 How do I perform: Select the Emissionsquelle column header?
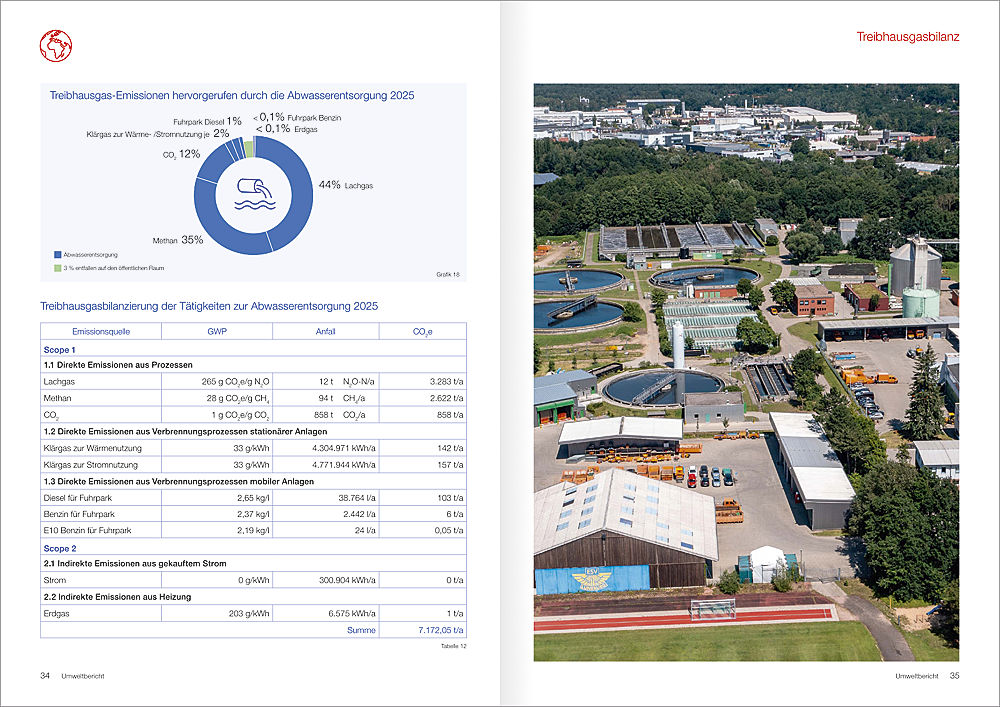(101, 331)
